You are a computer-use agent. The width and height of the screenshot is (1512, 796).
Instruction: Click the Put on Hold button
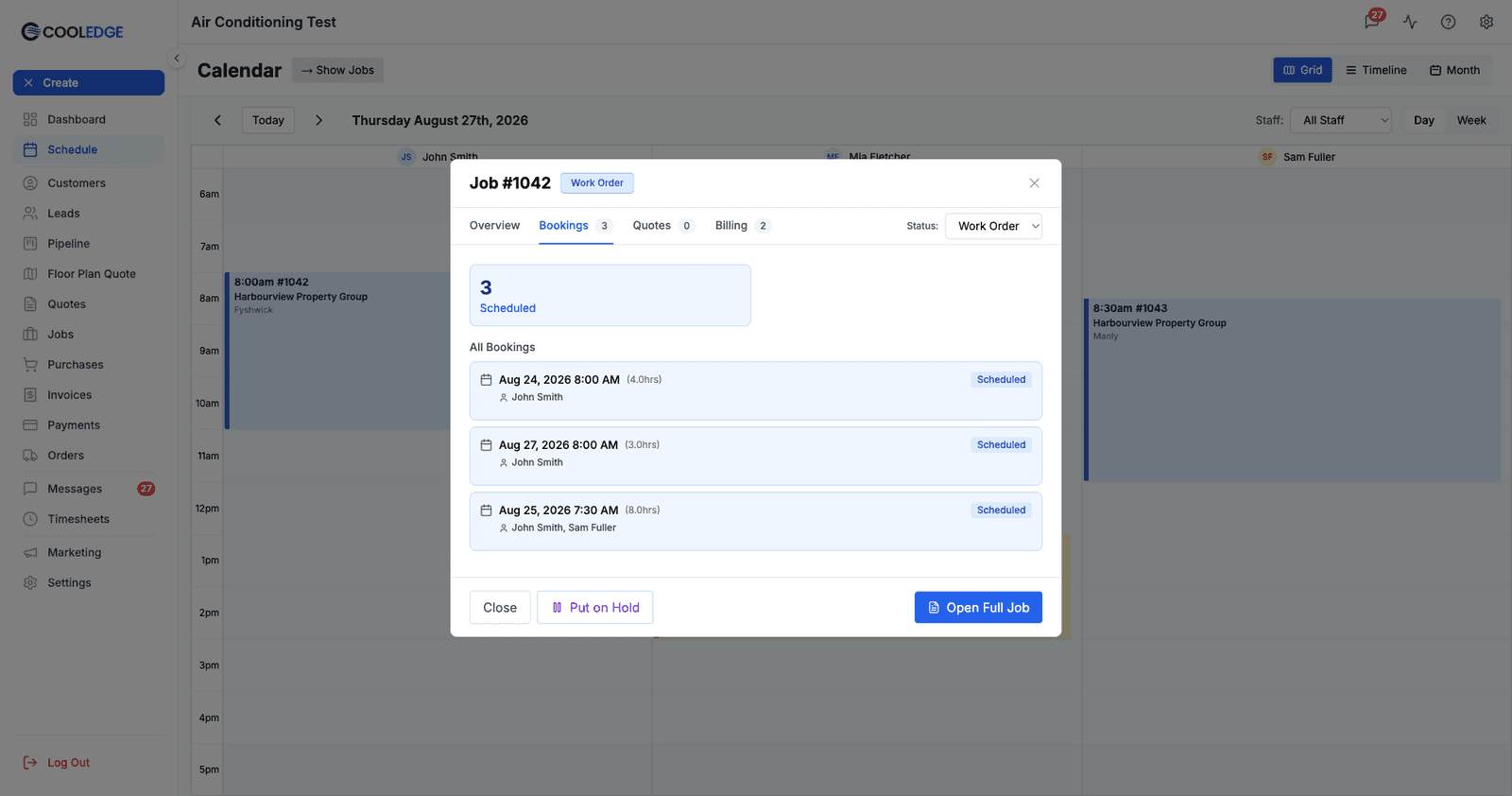pyautogui.click(x=595, y=608)
